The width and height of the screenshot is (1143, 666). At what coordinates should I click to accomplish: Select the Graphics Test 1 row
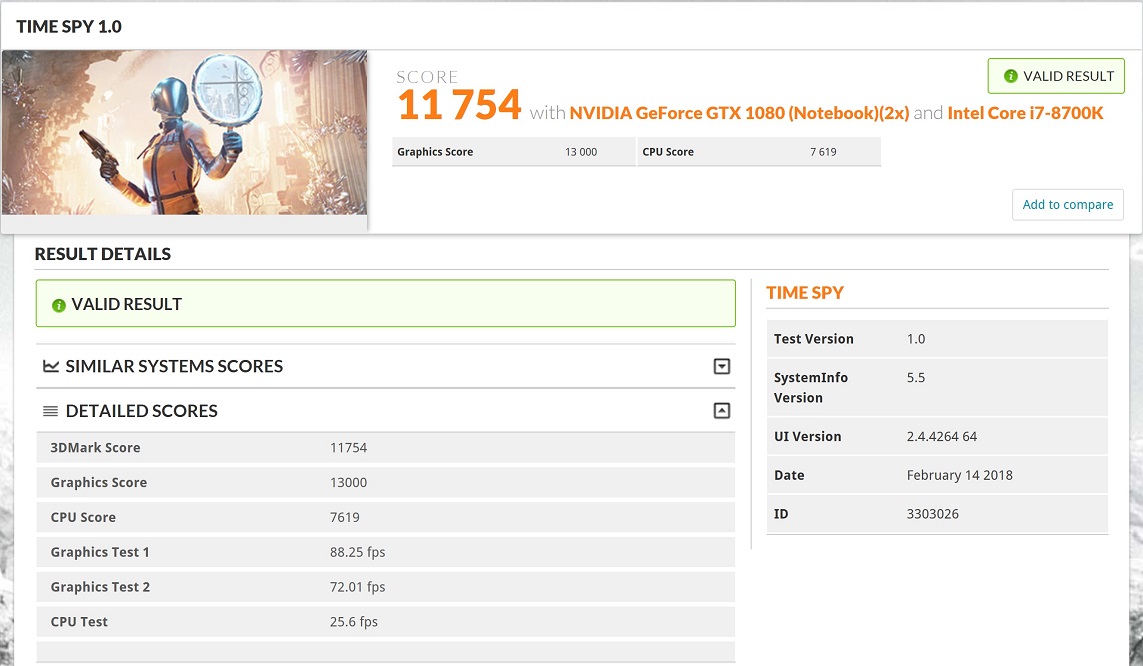(x=385, y=552)
